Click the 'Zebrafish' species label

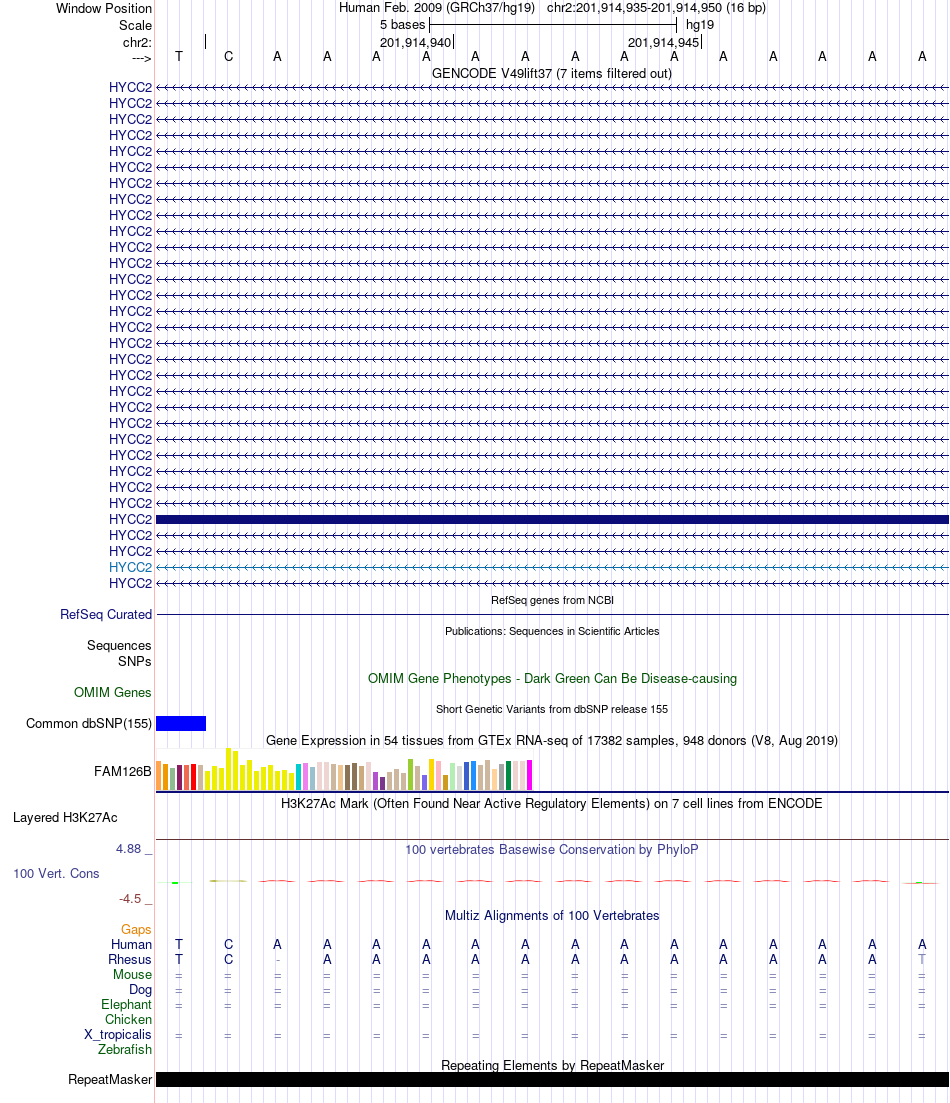pos(125,1050)
